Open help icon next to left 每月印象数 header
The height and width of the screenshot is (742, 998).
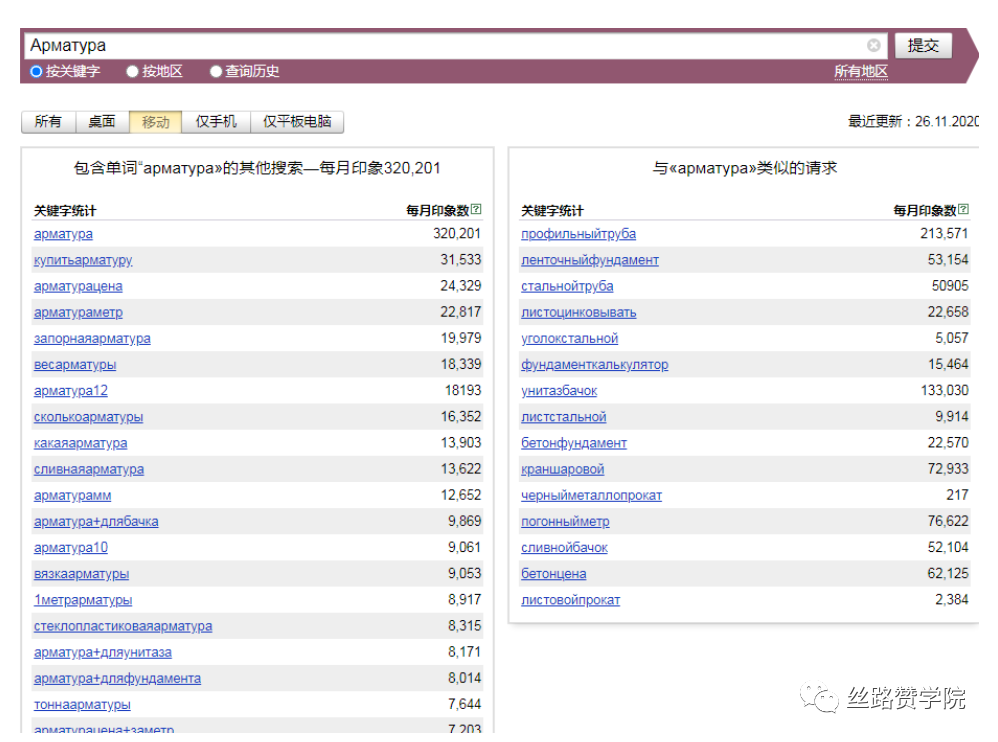pos(477,209)
